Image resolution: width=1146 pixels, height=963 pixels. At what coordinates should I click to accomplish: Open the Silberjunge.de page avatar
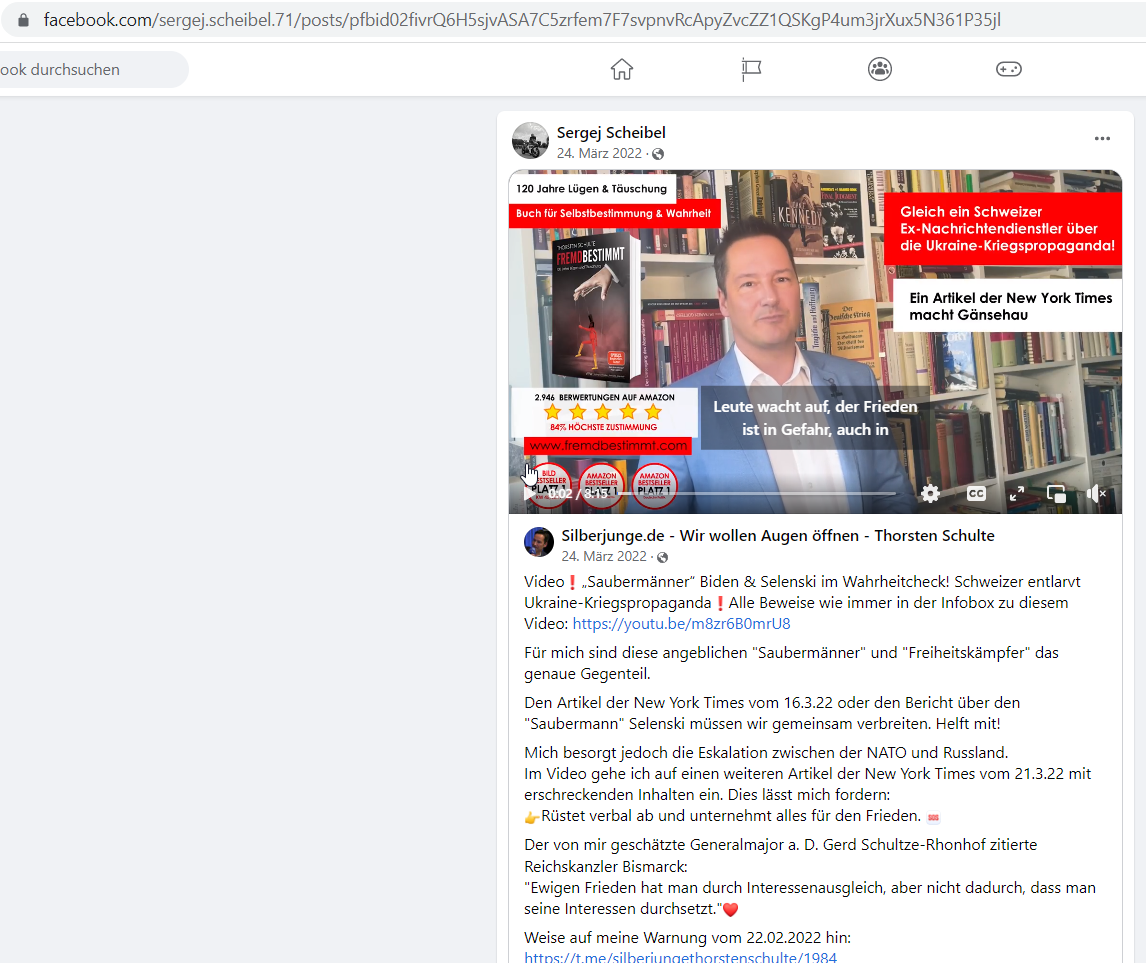click(539, 542)
